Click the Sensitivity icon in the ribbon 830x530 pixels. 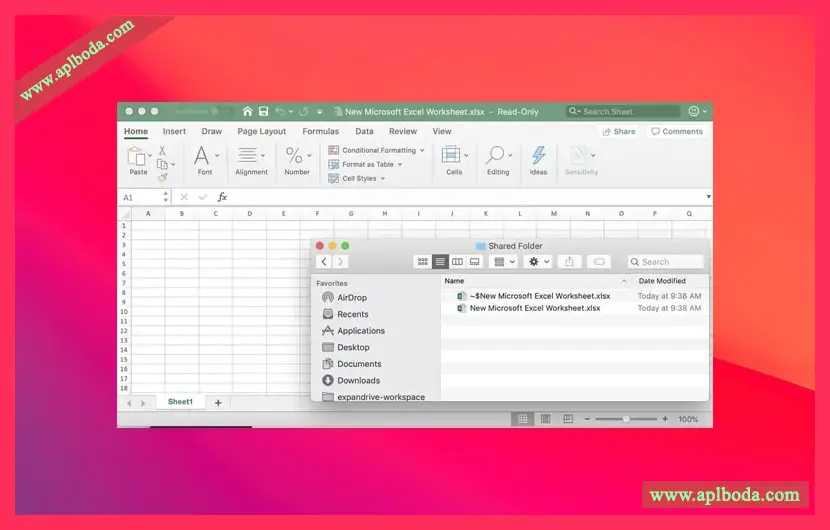pos(578,156)
